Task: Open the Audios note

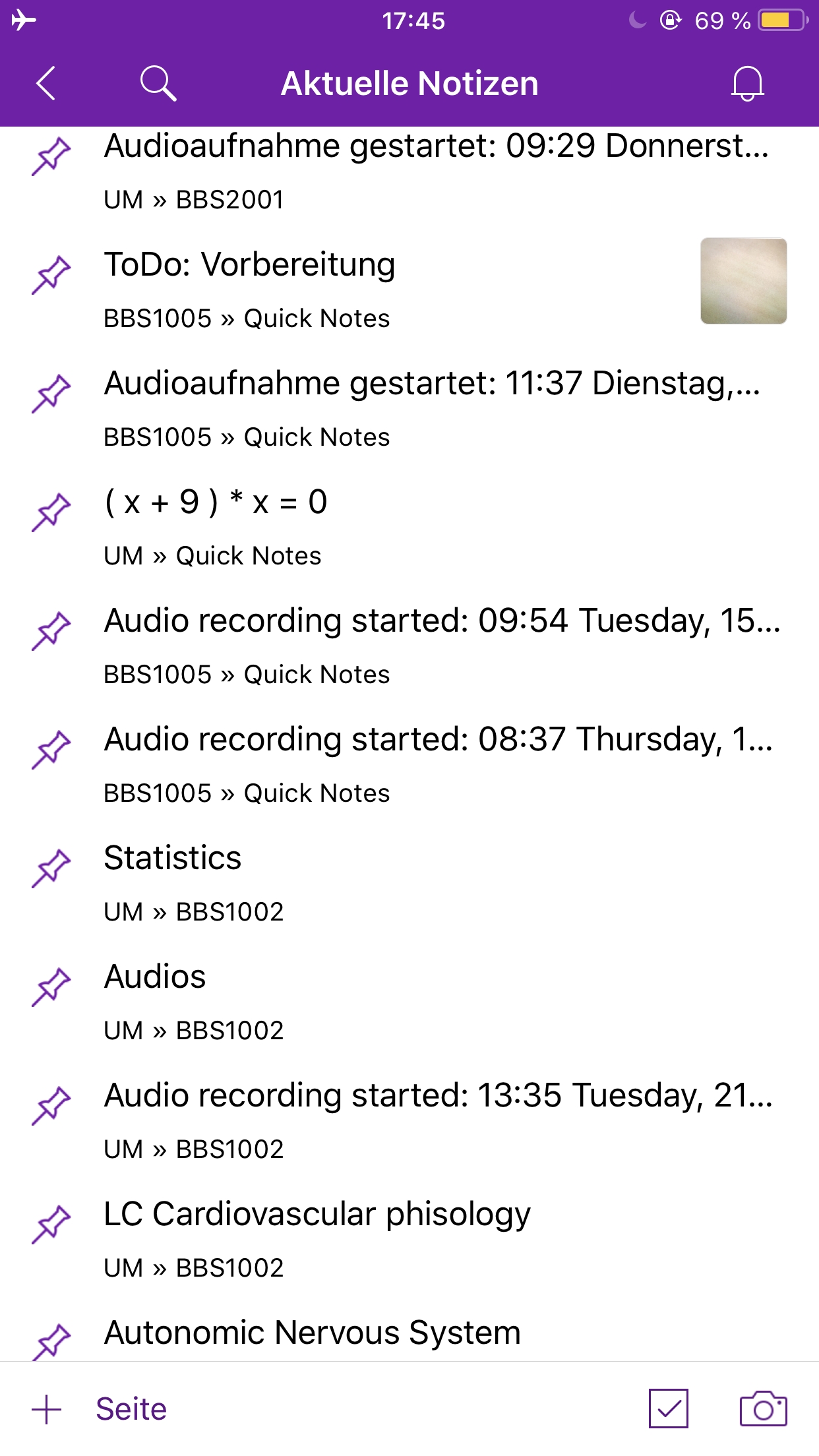Action: [x=155, y=977]
